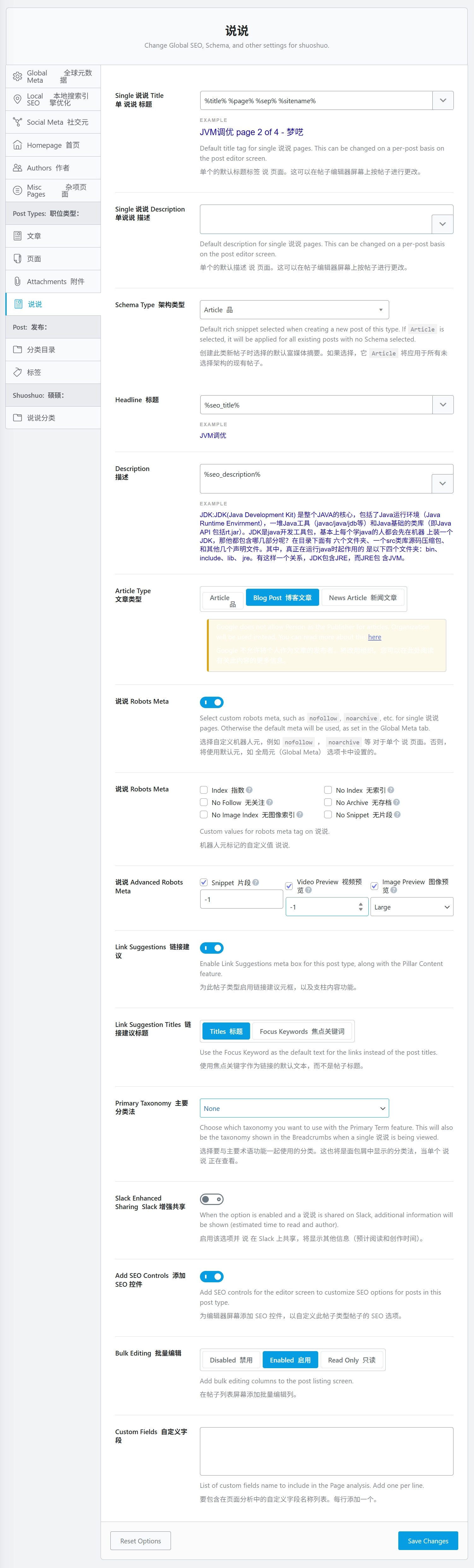Click the Misc Pages circle icon
The width and height of the screenshot is (474, 1568).
[18, 191]
